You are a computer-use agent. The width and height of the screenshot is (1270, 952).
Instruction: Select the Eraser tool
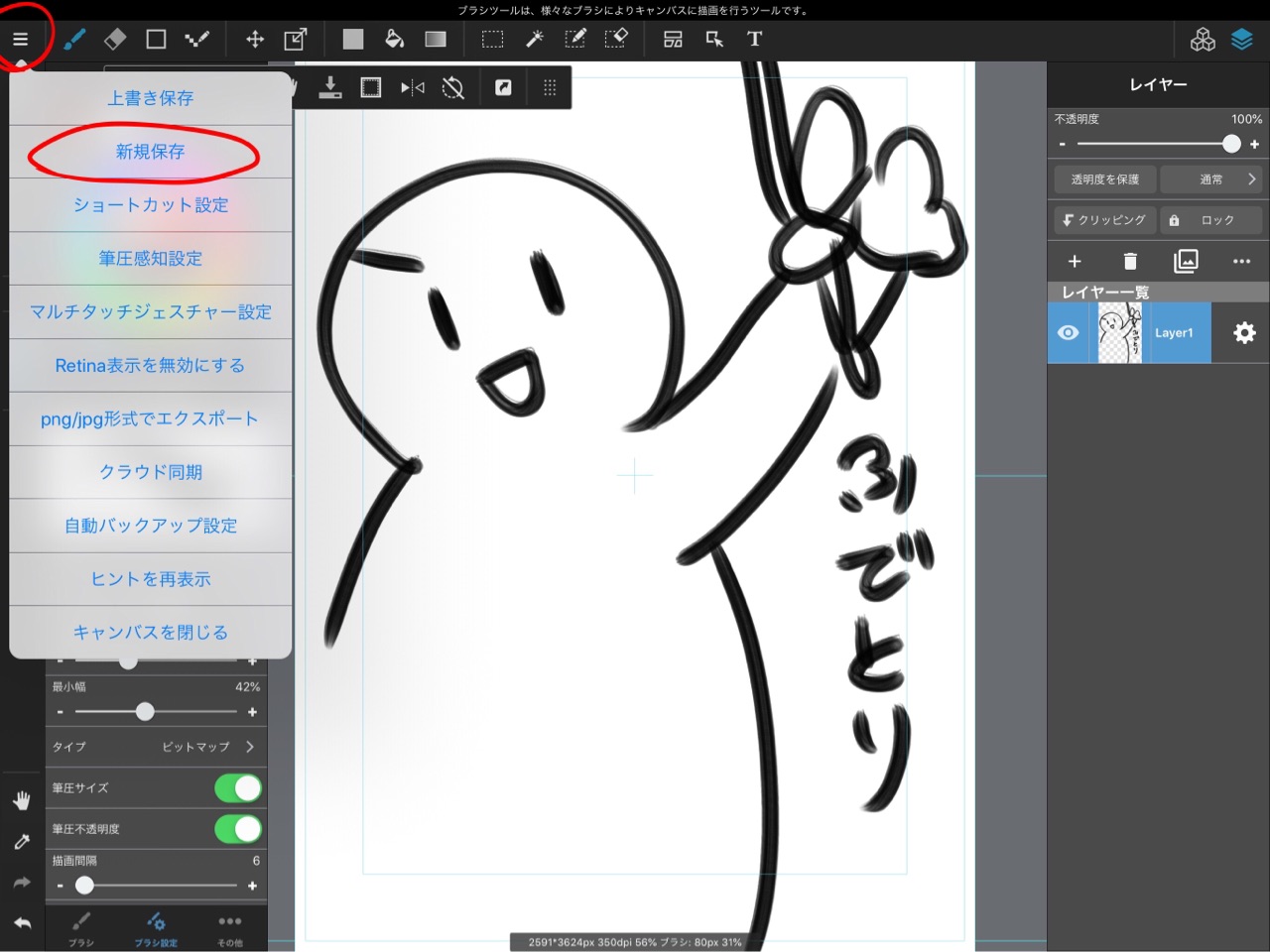(x=115, y=40)
